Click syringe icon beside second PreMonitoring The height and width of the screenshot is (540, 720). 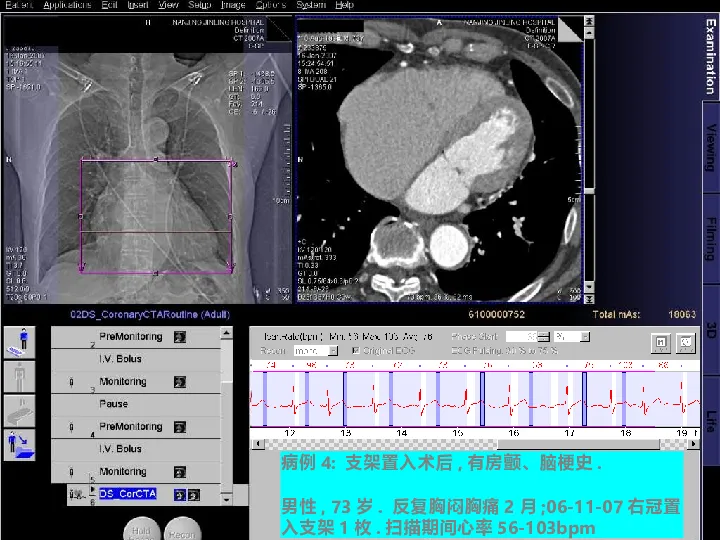[71, 427]
